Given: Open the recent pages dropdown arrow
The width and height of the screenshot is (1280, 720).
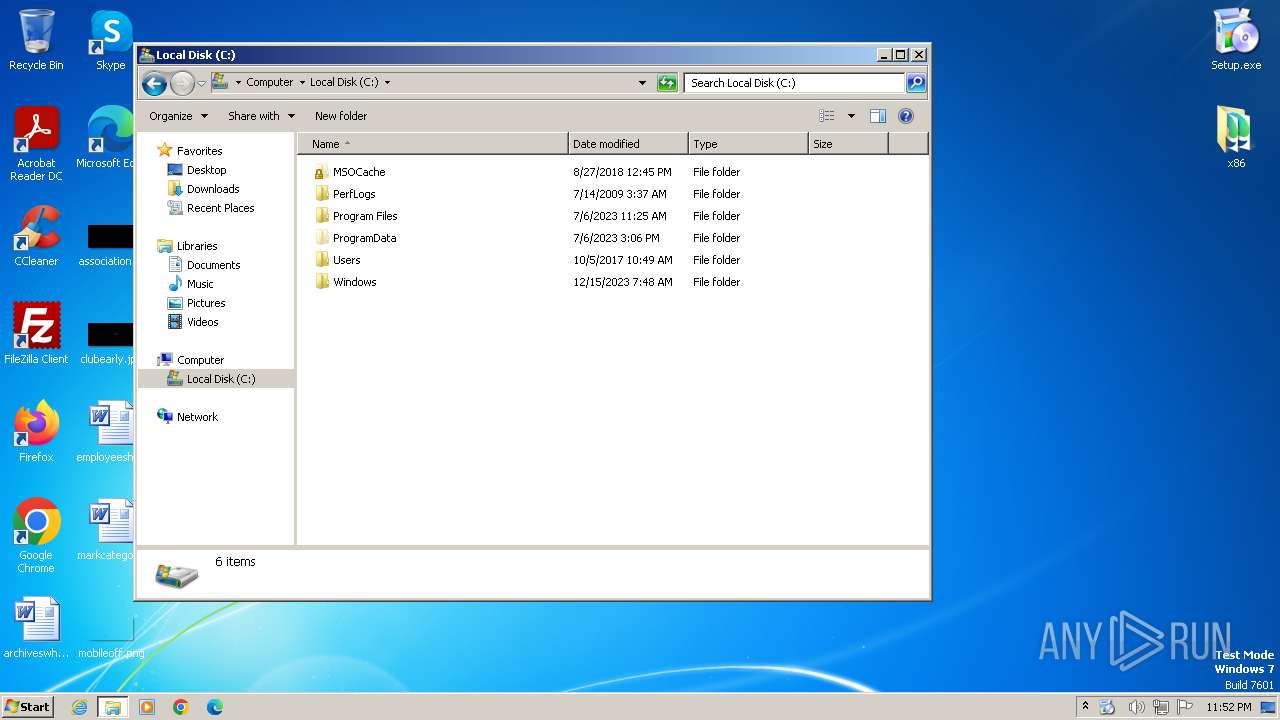Looking at the screenshot, I should click(x=201, y=83).
